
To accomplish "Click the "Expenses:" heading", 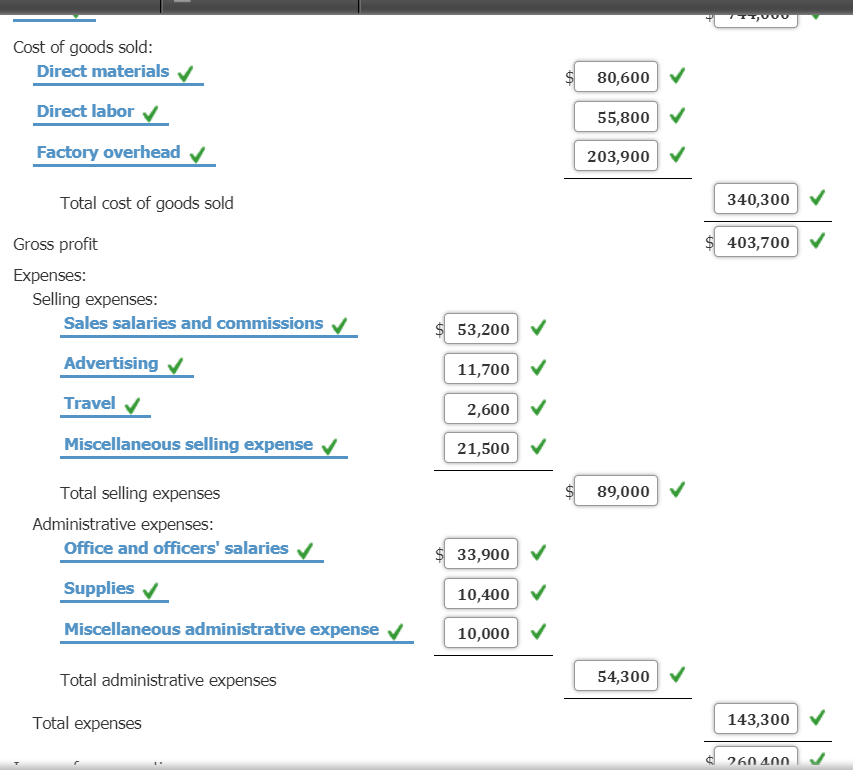I will tap(50, 276).
